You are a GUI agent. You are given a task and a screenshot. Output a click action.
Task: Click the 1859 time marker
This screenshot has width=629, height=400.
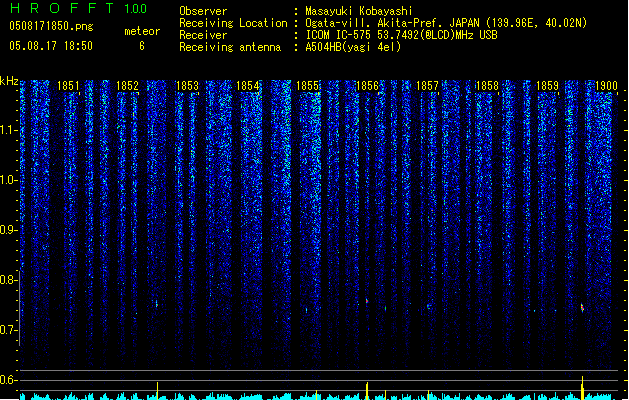tap(547, 85)
